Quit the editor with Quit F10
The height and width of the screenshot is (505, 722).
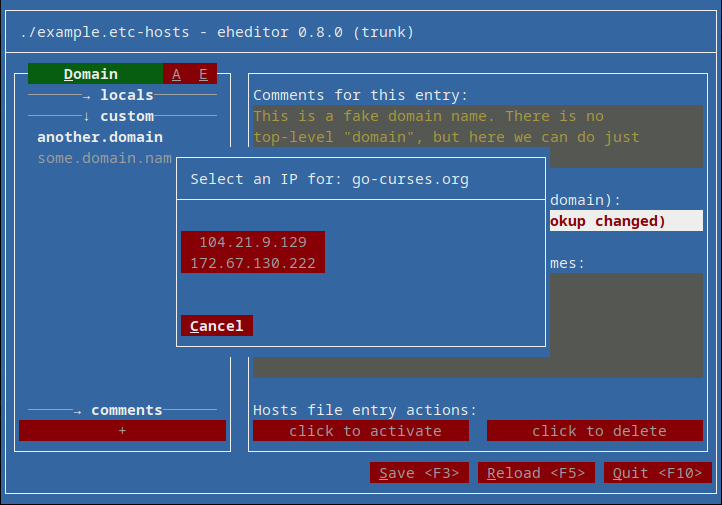coord(658,473)
